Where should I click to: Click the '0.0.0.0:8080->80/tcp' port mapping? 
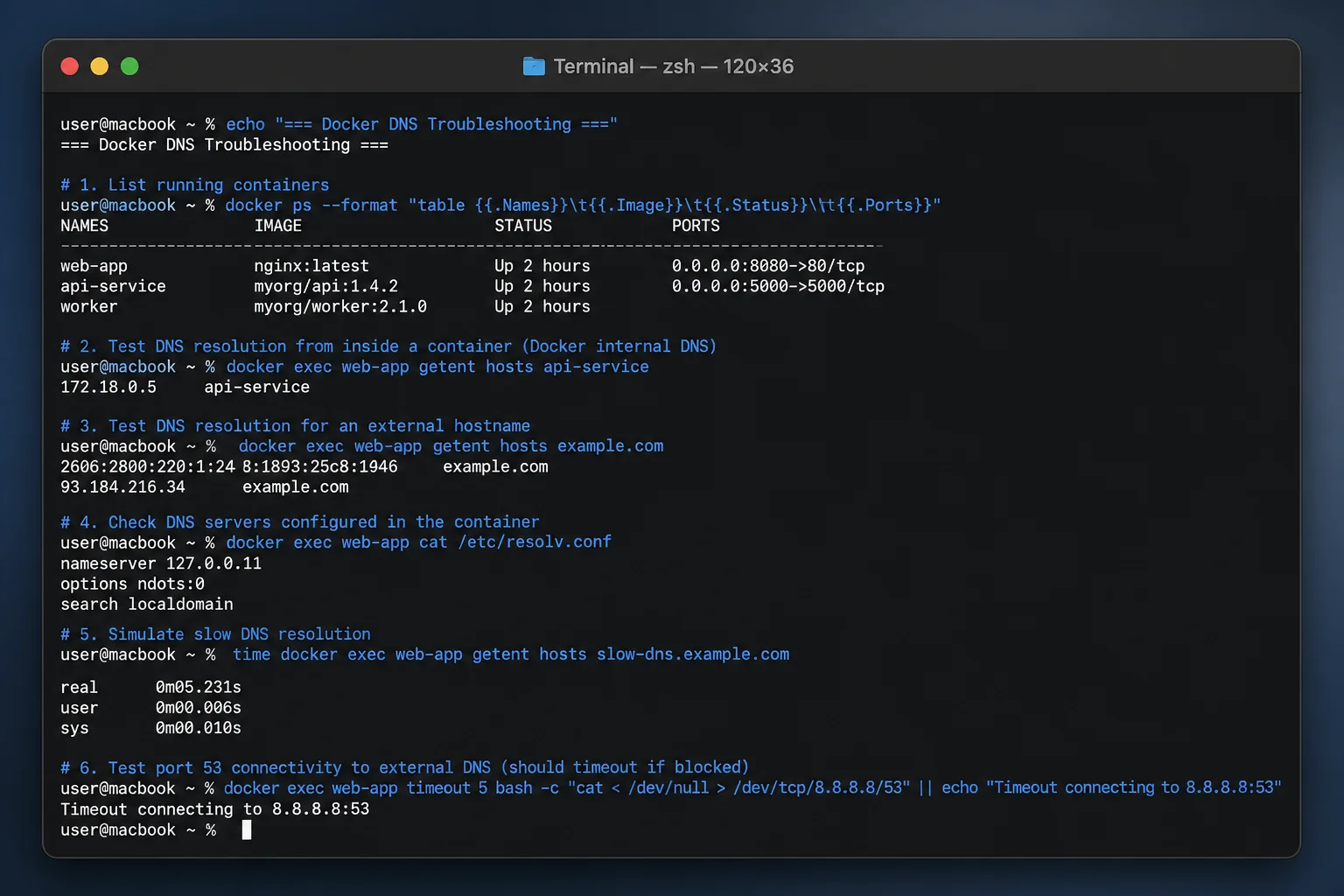pyautogui.click(x=768, y=266)
